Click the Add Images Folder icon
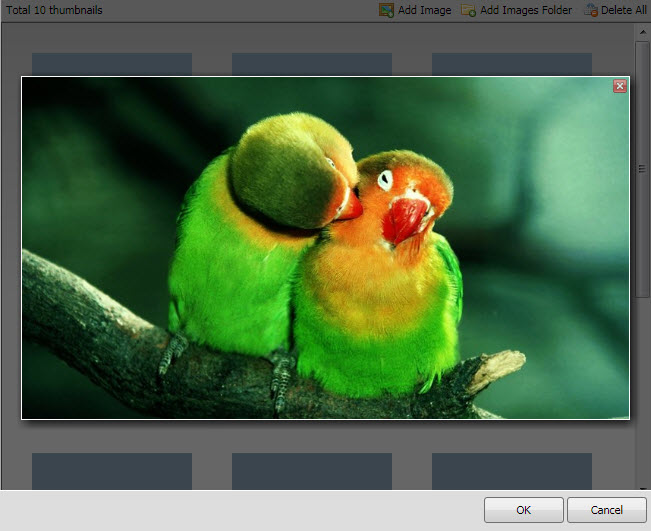 click(x=468, y=10)
